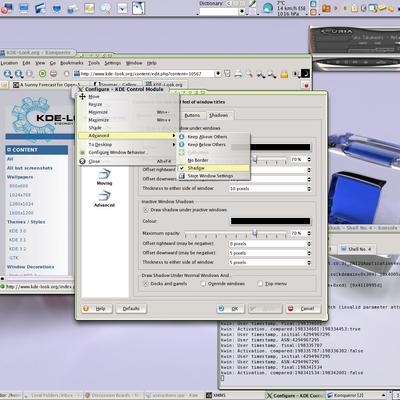Pick inactive window shadow Colour swatch
Screen dimensions: 400x400
(270, 221)
